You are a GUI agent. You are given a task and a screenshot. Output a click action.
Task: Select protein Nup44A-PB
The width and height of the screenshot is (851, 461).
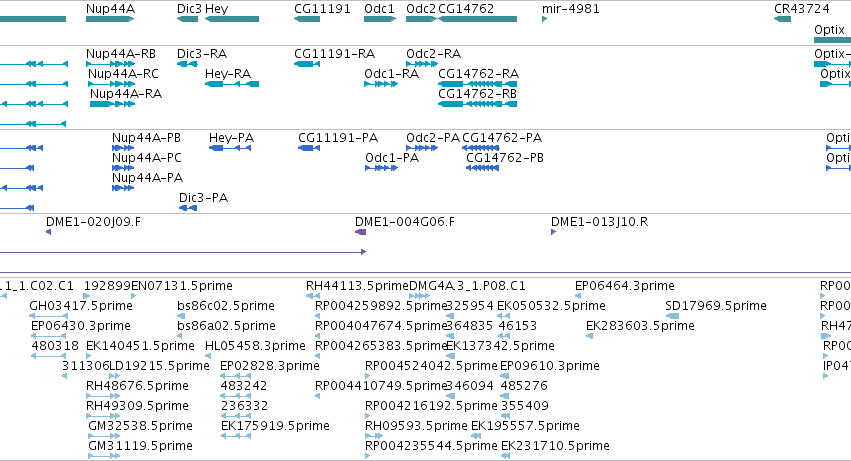123,148
